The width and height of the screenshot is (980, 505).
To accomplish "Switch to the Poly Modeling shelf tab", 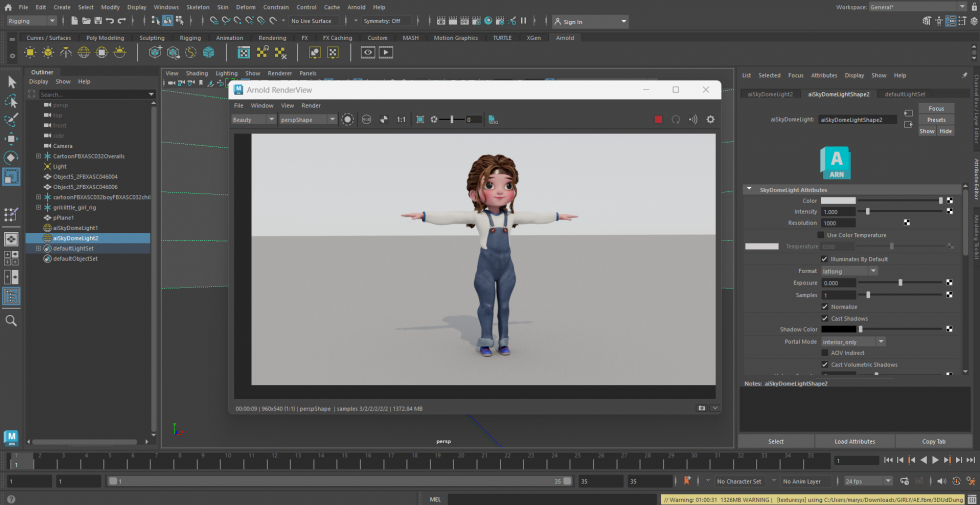I will 105,38.
